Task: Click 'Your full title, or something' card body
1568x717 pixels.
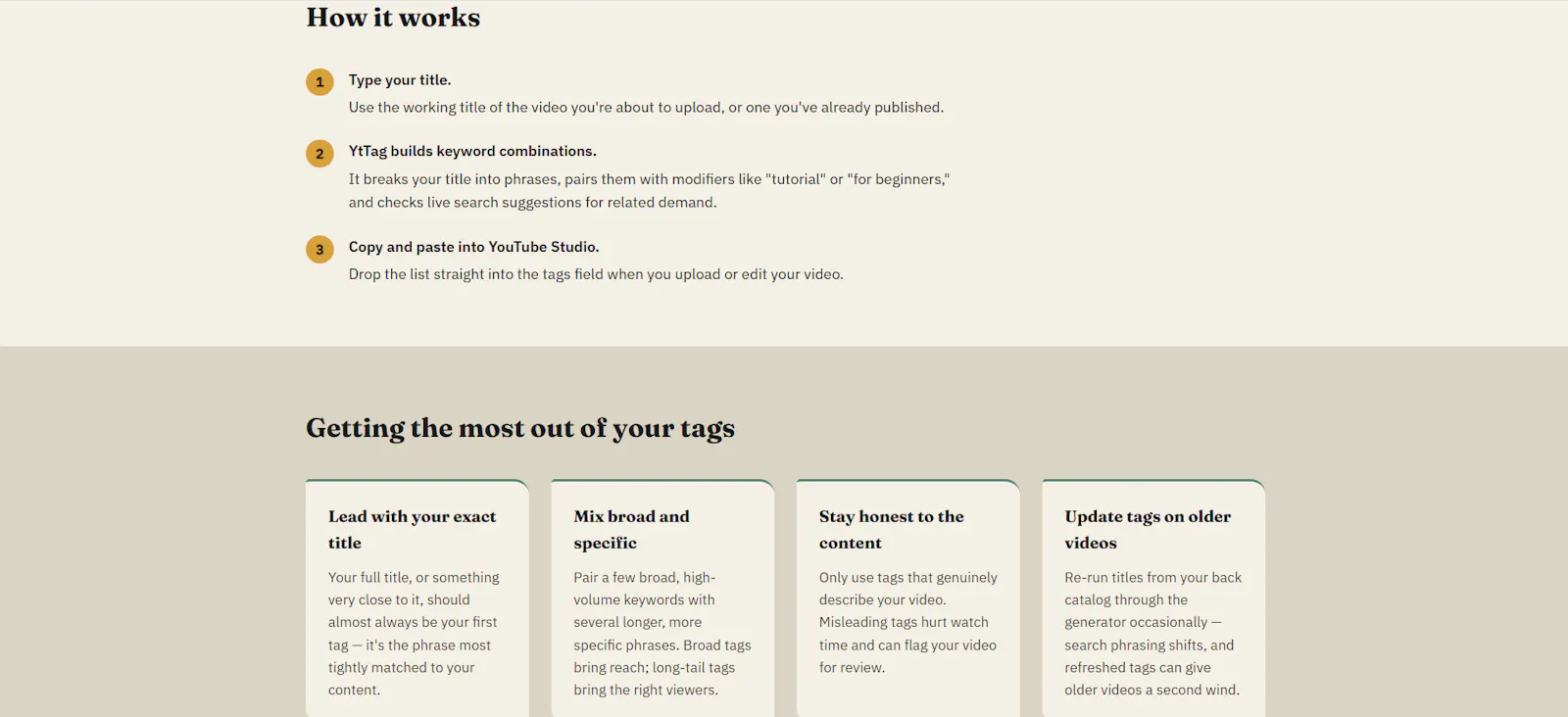Action: tap(414, 634)
